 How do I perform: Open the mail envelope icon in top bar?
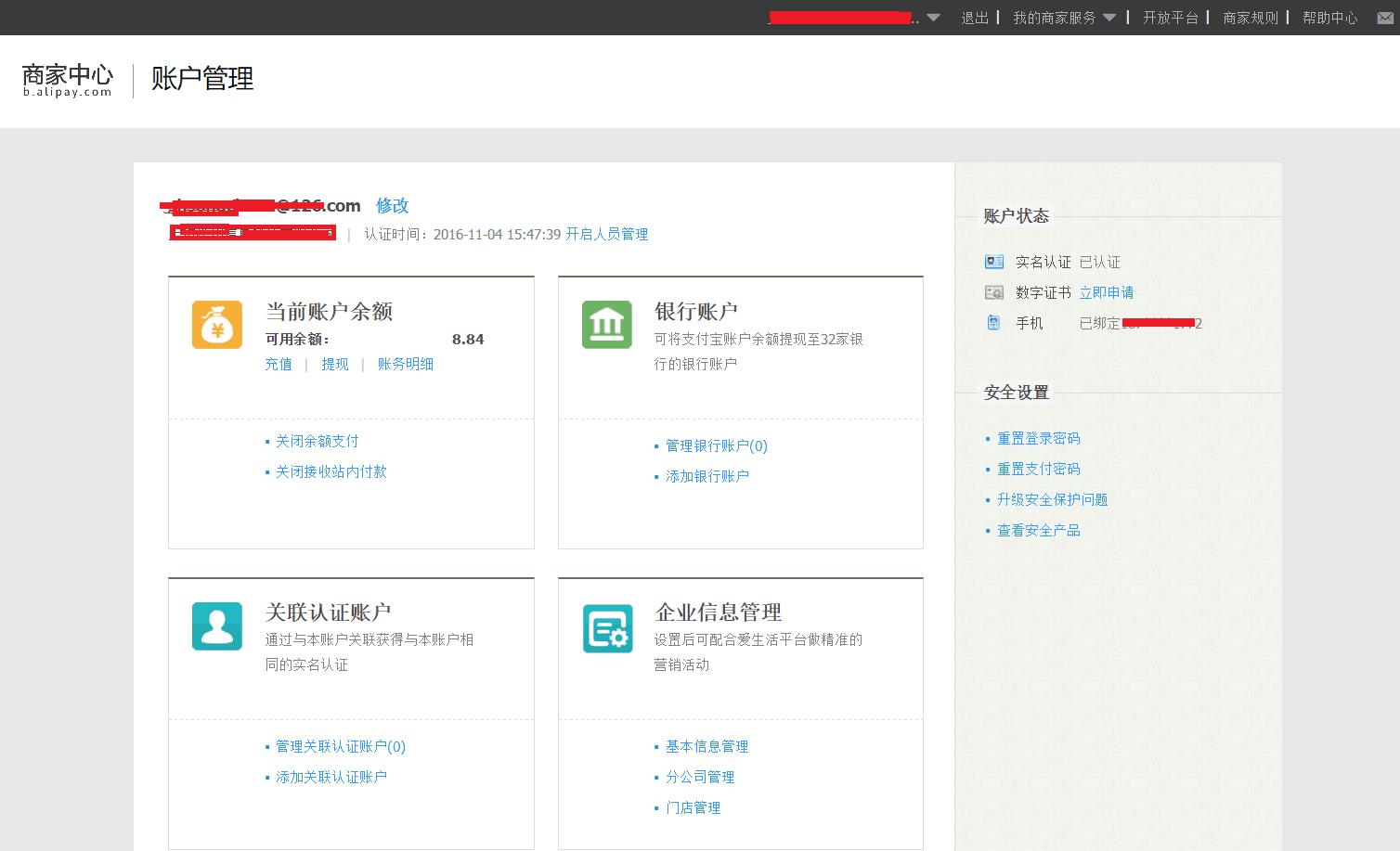(1384, 18)
